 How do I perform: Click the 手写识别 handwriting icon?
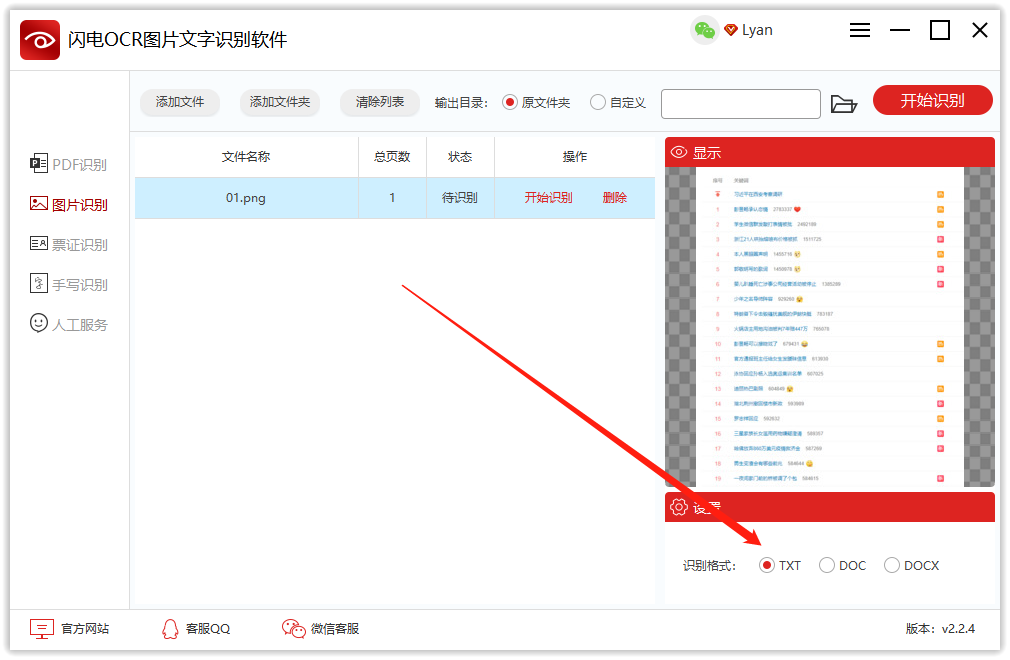(39, 283)
